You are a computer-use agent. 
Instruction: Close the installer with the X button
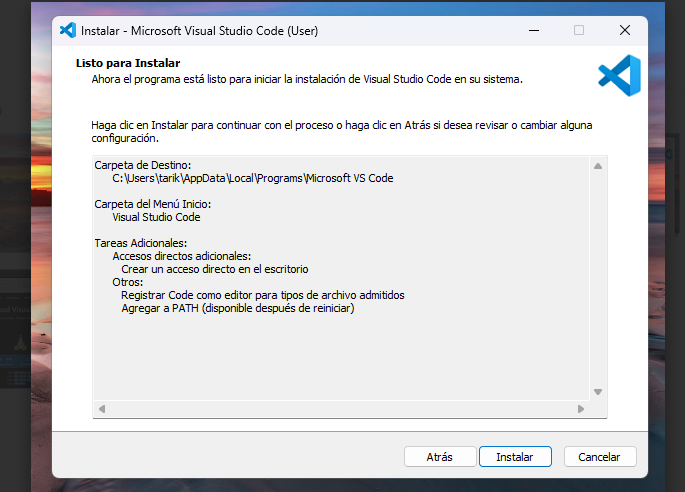[625, 30]
